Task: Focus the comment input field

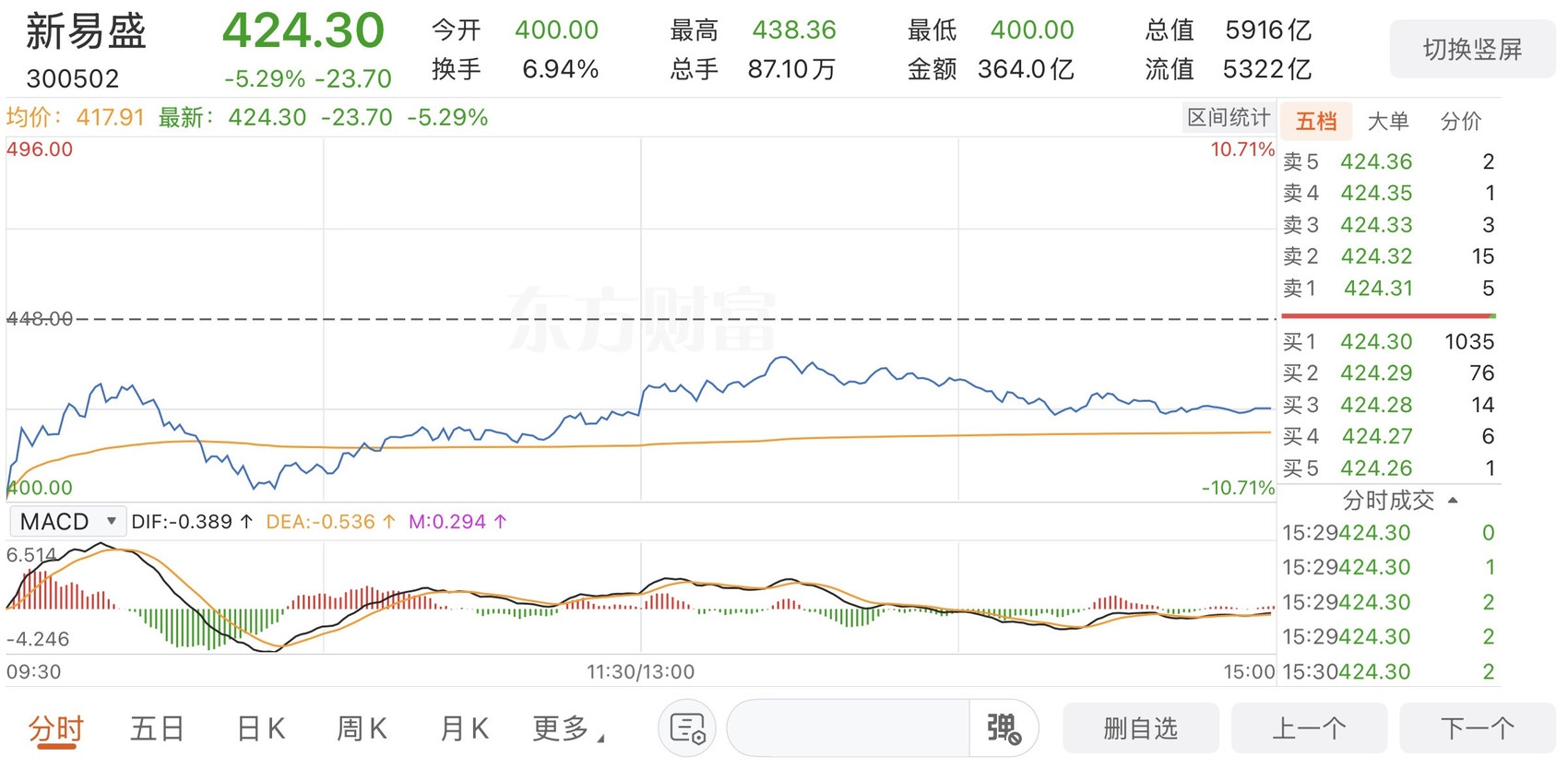Action: [x=848, y=728]
